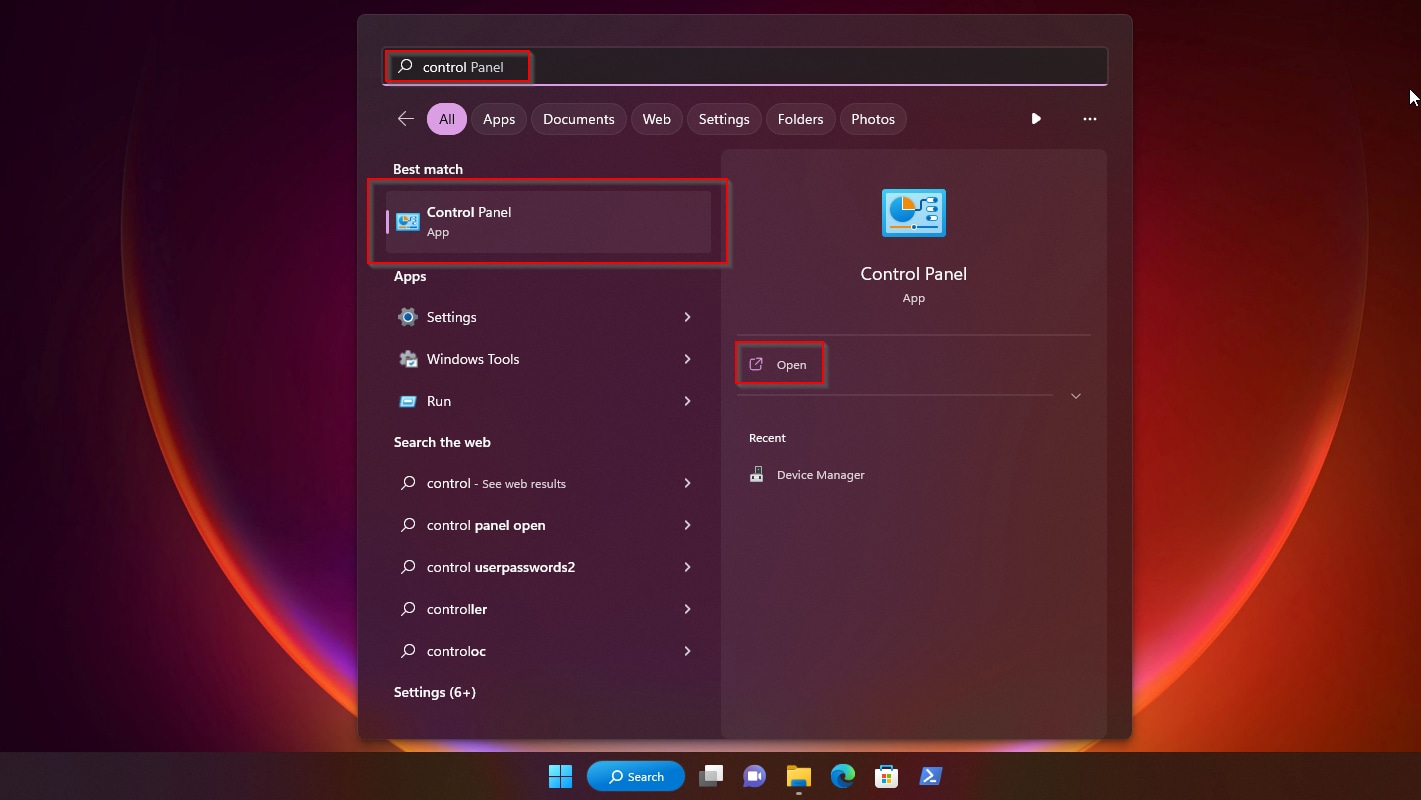This screenshot has height=800, width=1421.
Task: Expand the Run result chevron
Action: [x=687, y=401]
